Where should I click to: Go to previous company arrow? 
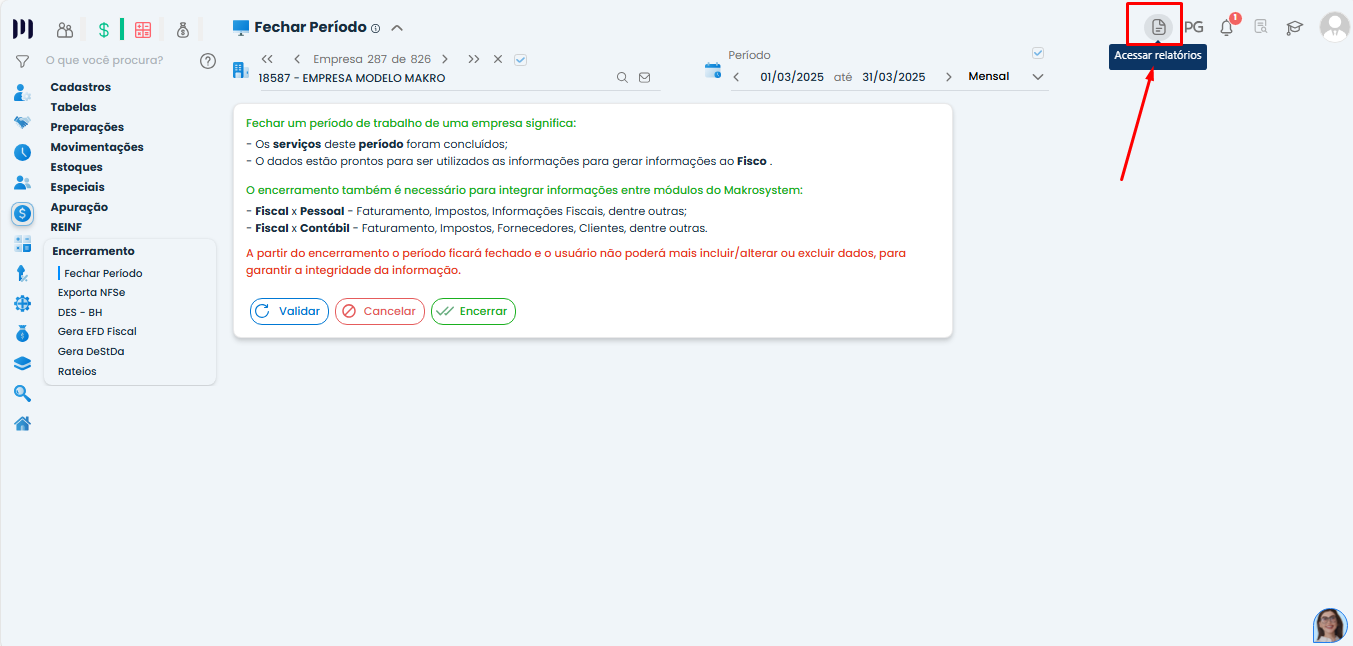click(297, 59)
